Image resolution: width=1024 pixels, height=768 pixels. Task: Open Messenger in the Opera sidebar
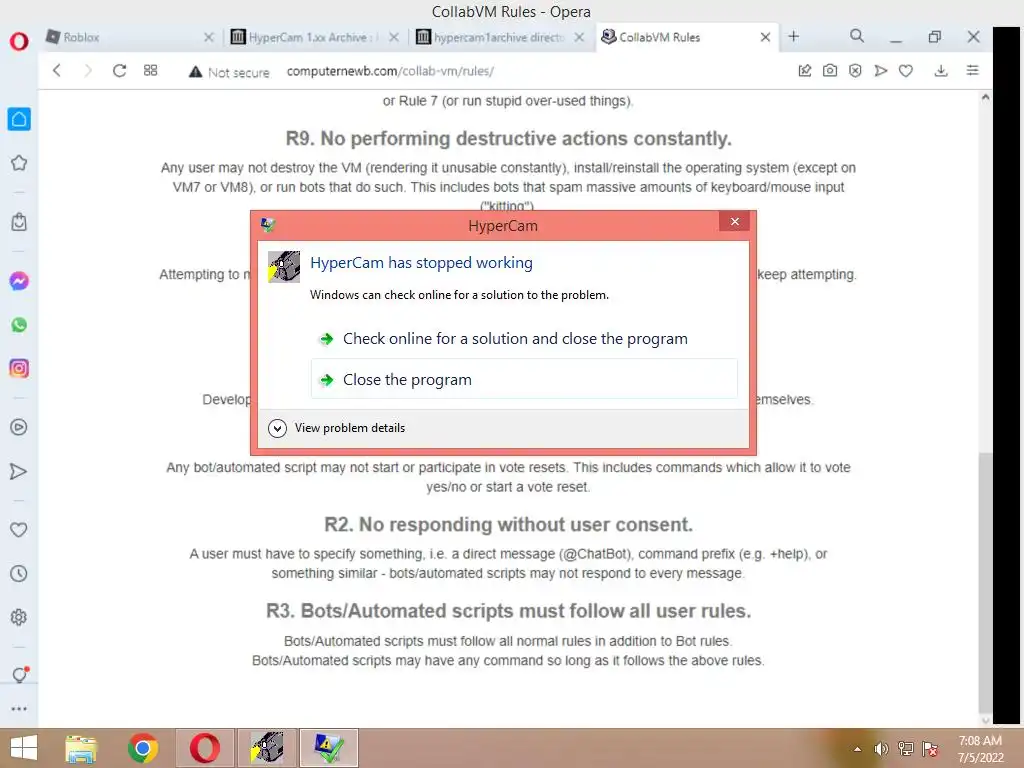coord(19,281)
